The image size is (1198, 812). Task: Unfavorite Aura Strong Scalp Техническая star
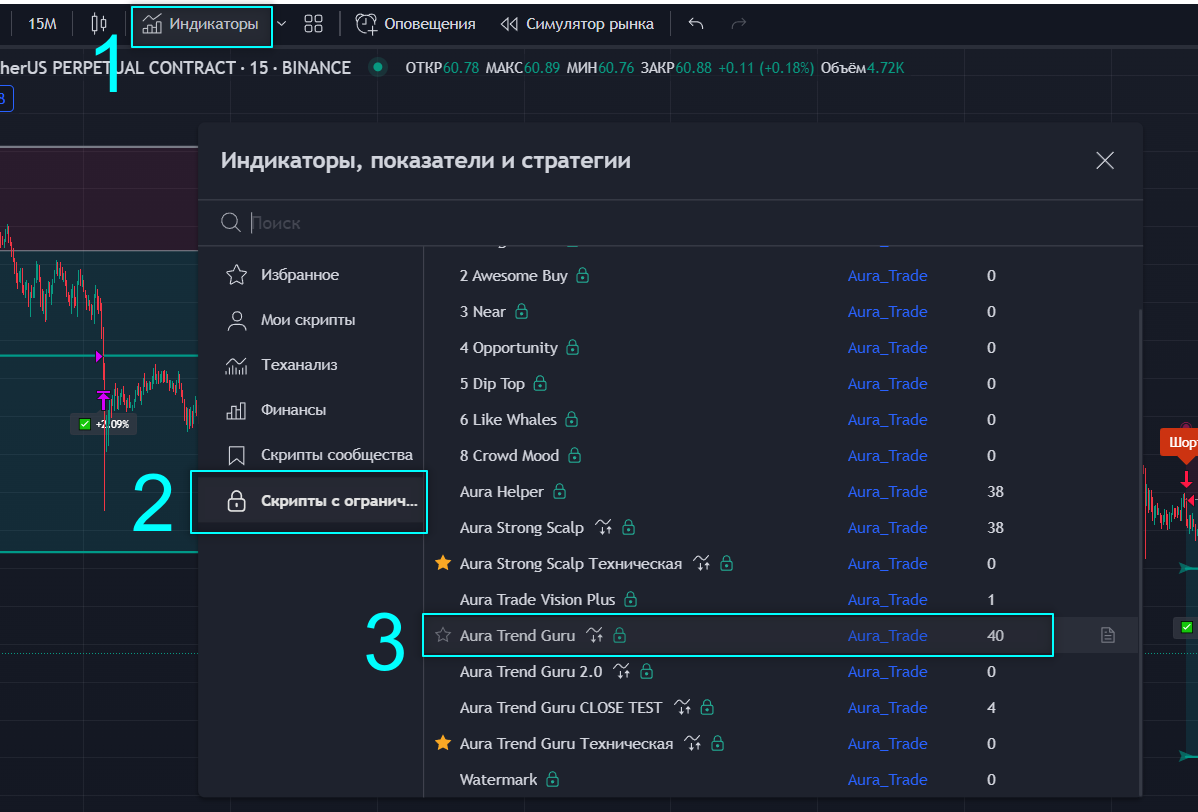coord(443,564)
